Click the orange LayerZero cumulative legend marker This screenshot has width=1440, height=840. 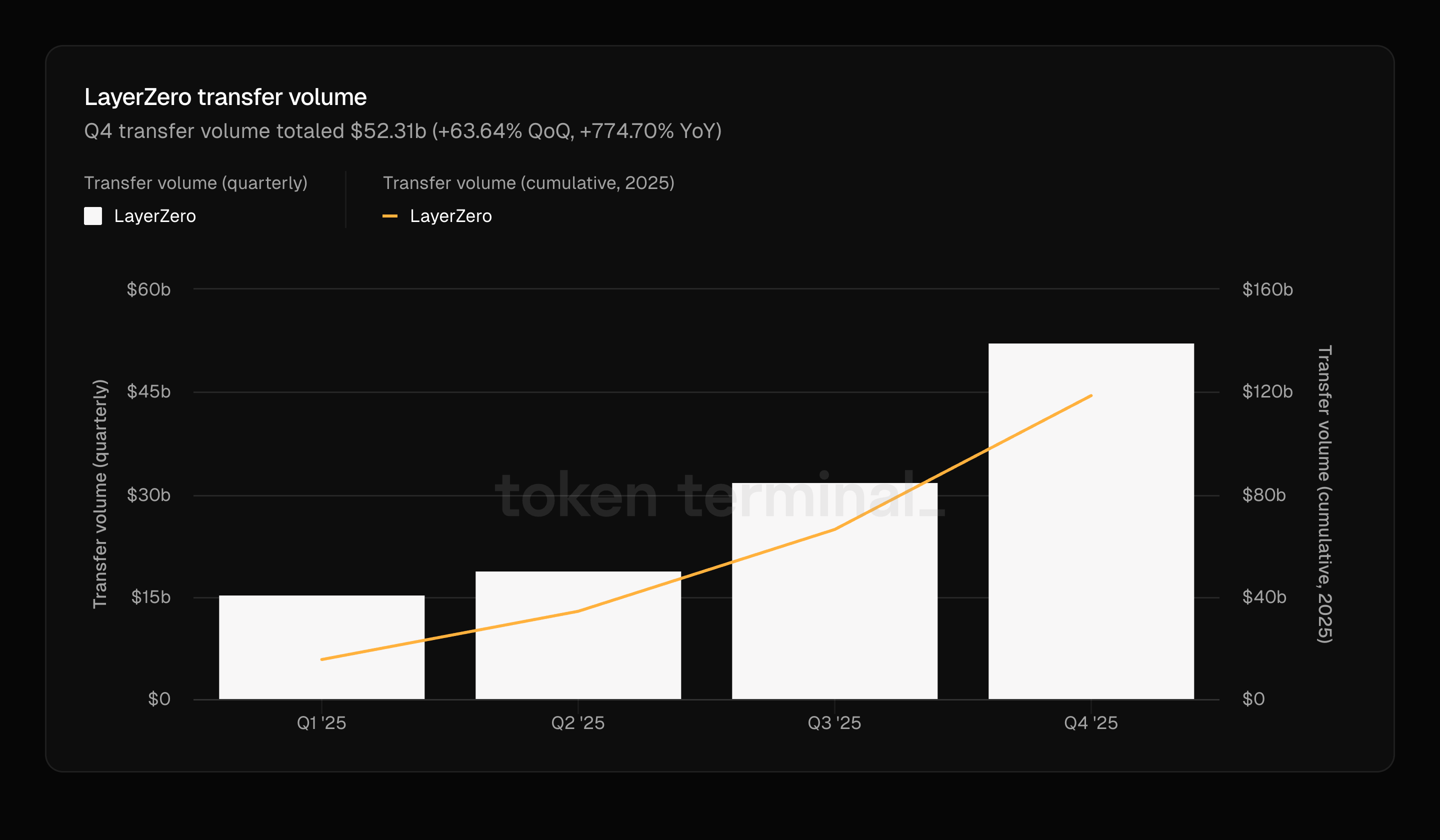pos(389,216)
